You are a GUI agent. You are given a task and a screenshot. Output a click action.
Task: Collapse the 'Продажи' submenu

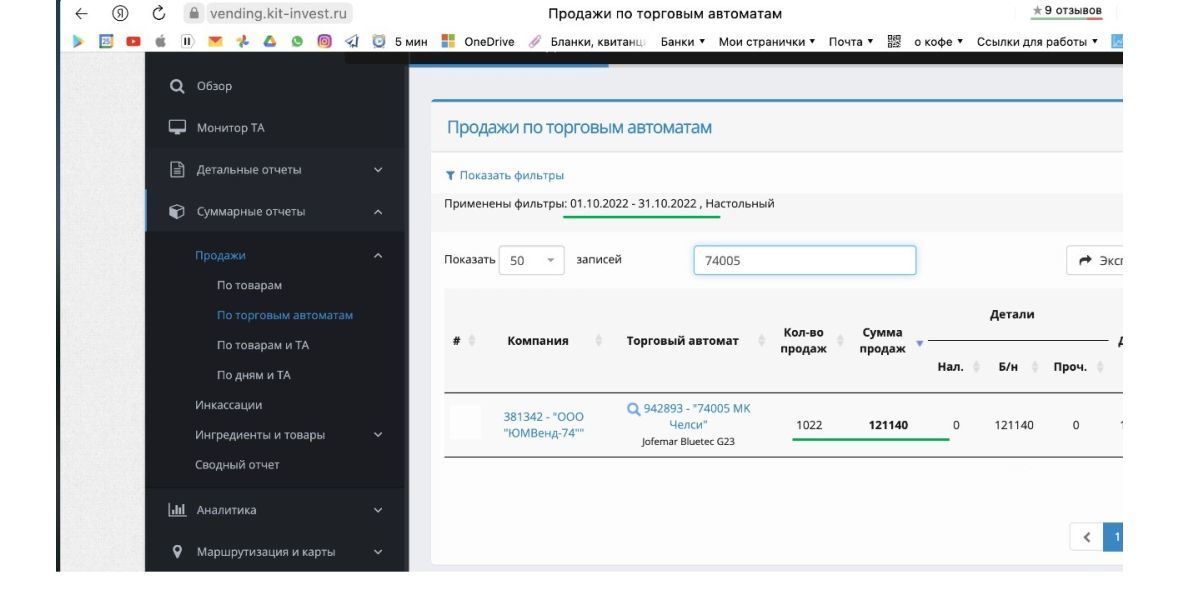289,256
